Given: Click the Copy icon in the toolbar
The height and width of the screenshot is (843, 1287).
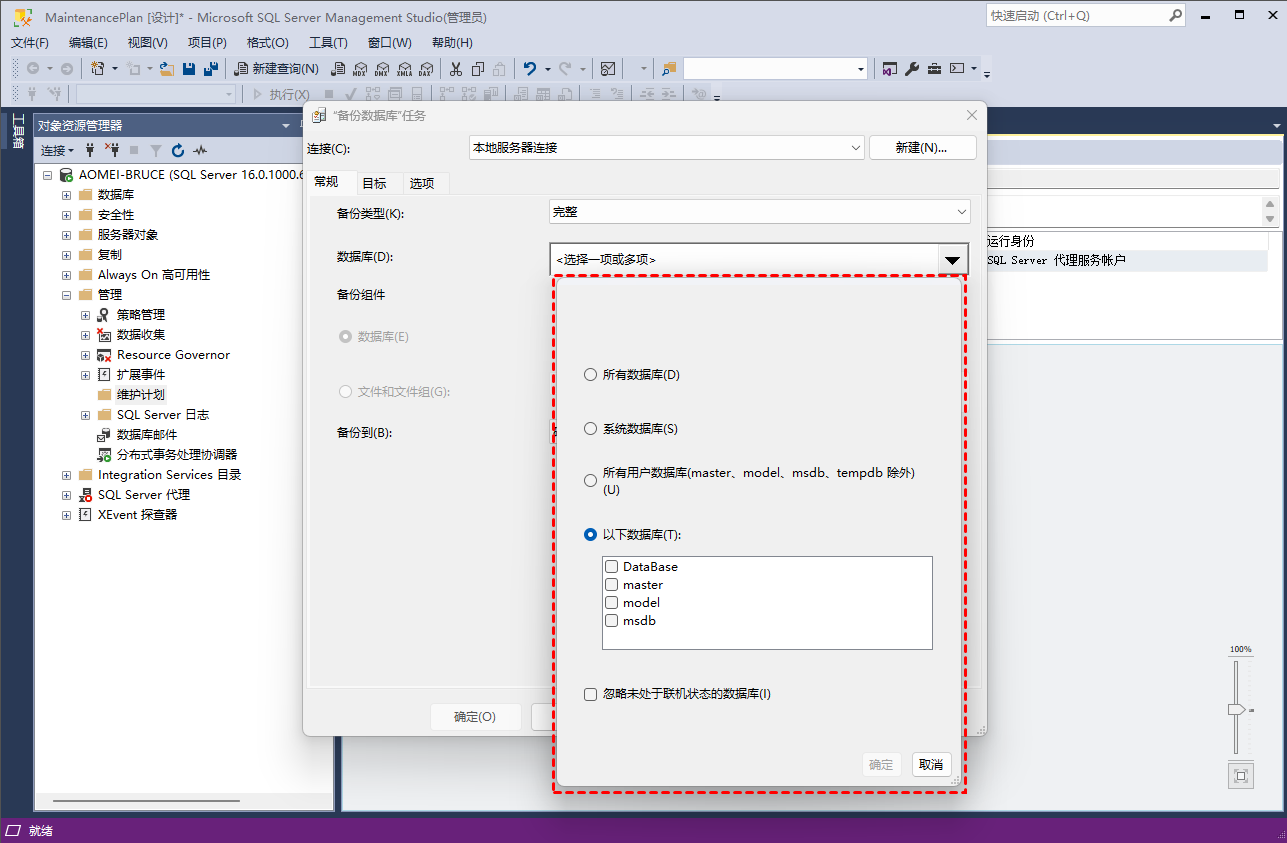Looking at the screenshot, I should 478,69.
